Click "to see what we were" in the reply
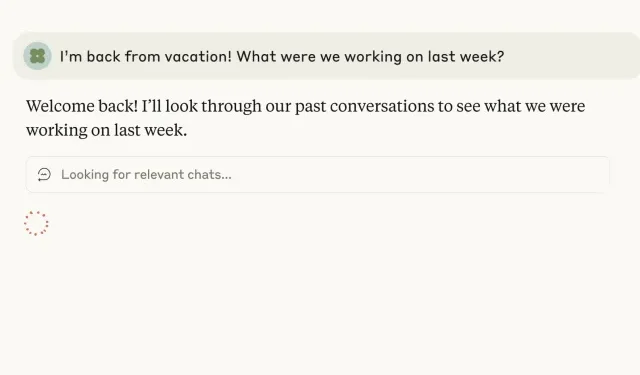Viewport: 640px width, 375px height. [x=511, y=106]
